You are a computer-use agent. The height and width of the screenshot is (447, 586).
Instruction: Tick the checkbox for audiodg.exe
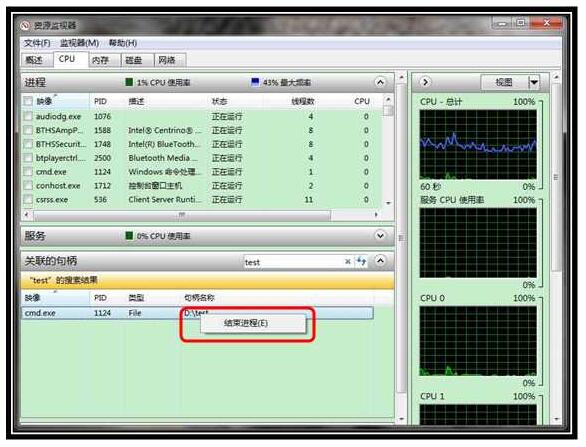coord(28,116)
